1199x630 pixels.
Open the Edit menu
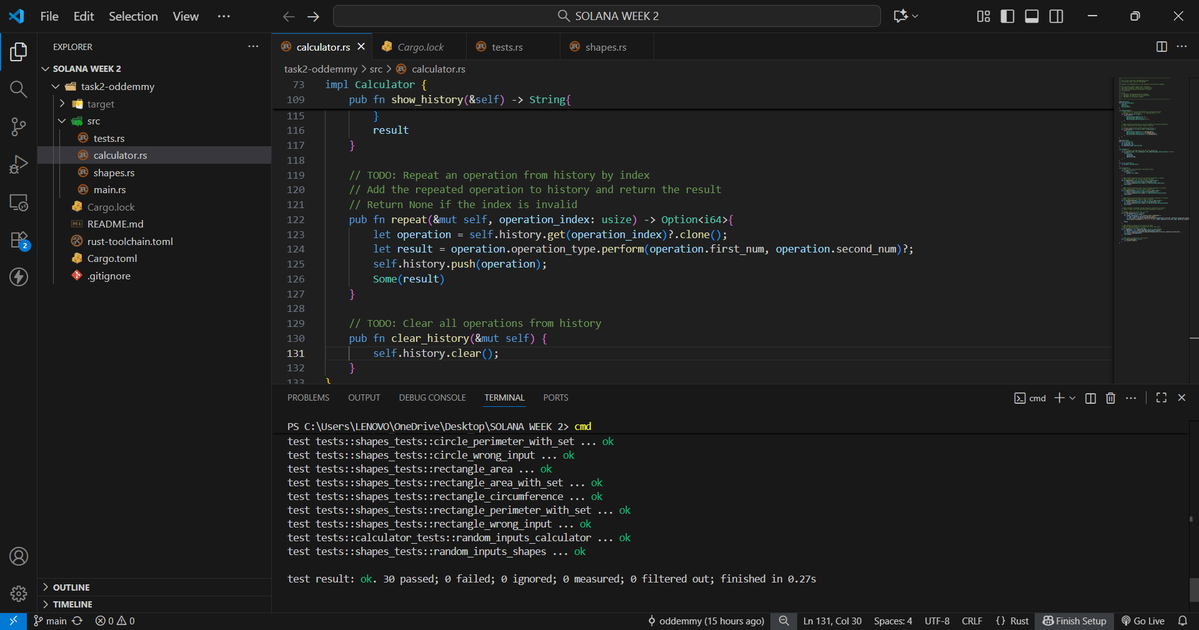pos(83,16)
